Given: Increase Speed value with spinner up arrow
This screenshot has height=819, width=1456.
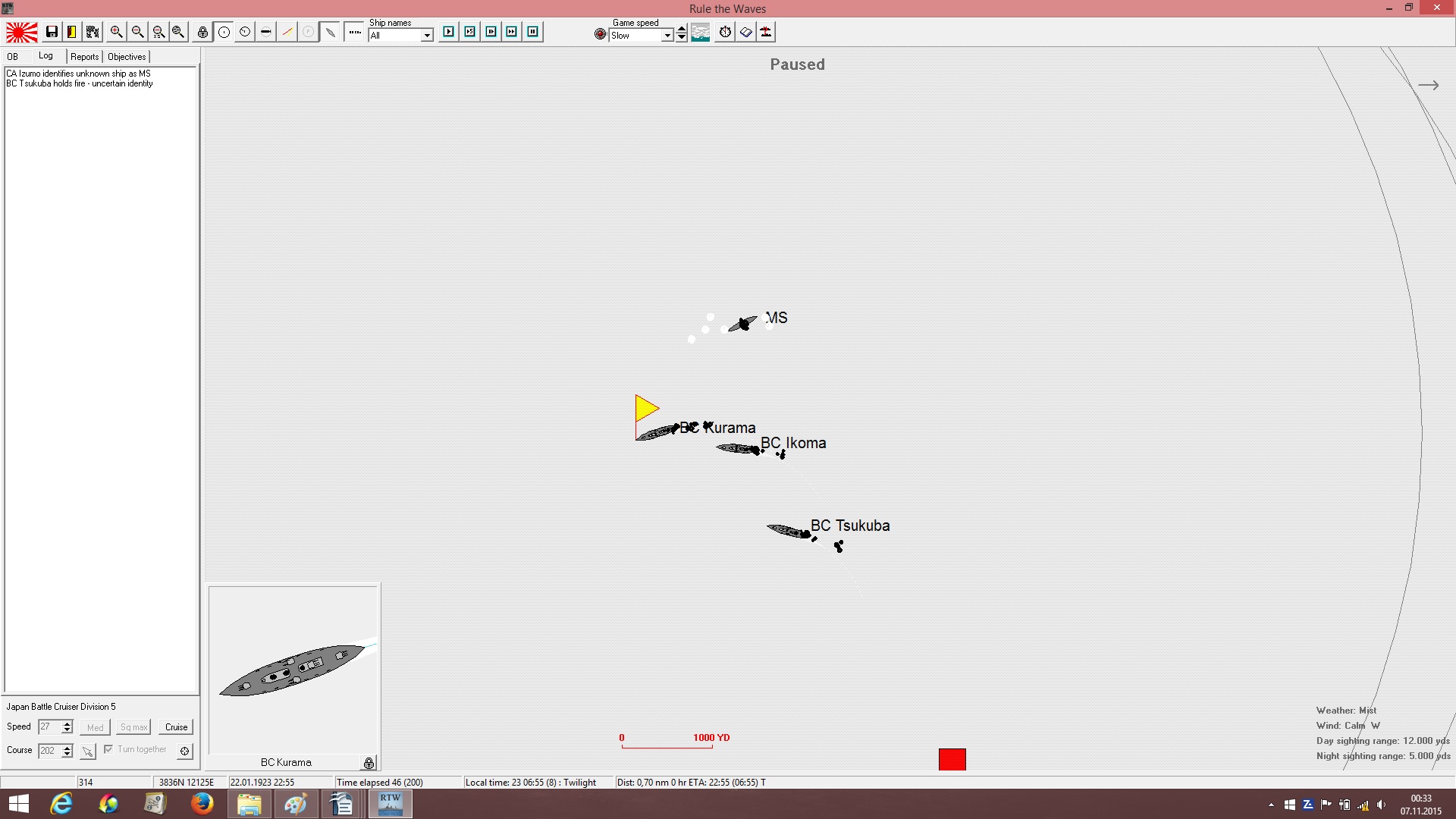Looking at the screenshot, I should point(67,723).
